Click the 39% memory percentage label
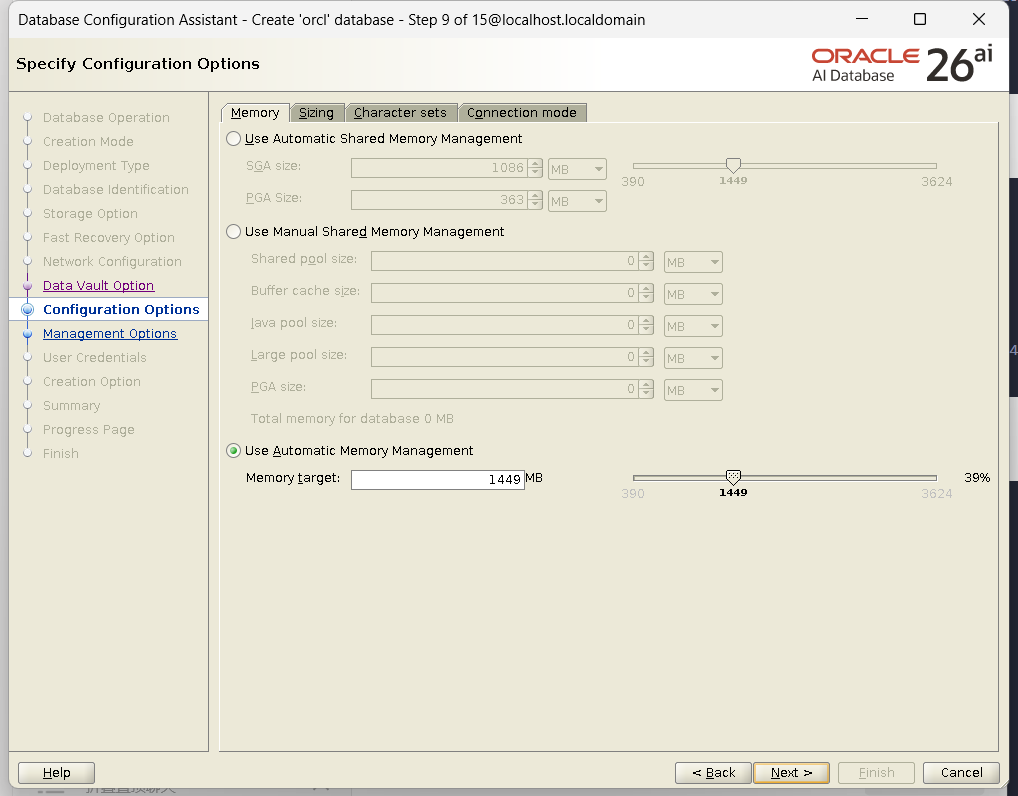The image size is (1018, 796). 977,478
